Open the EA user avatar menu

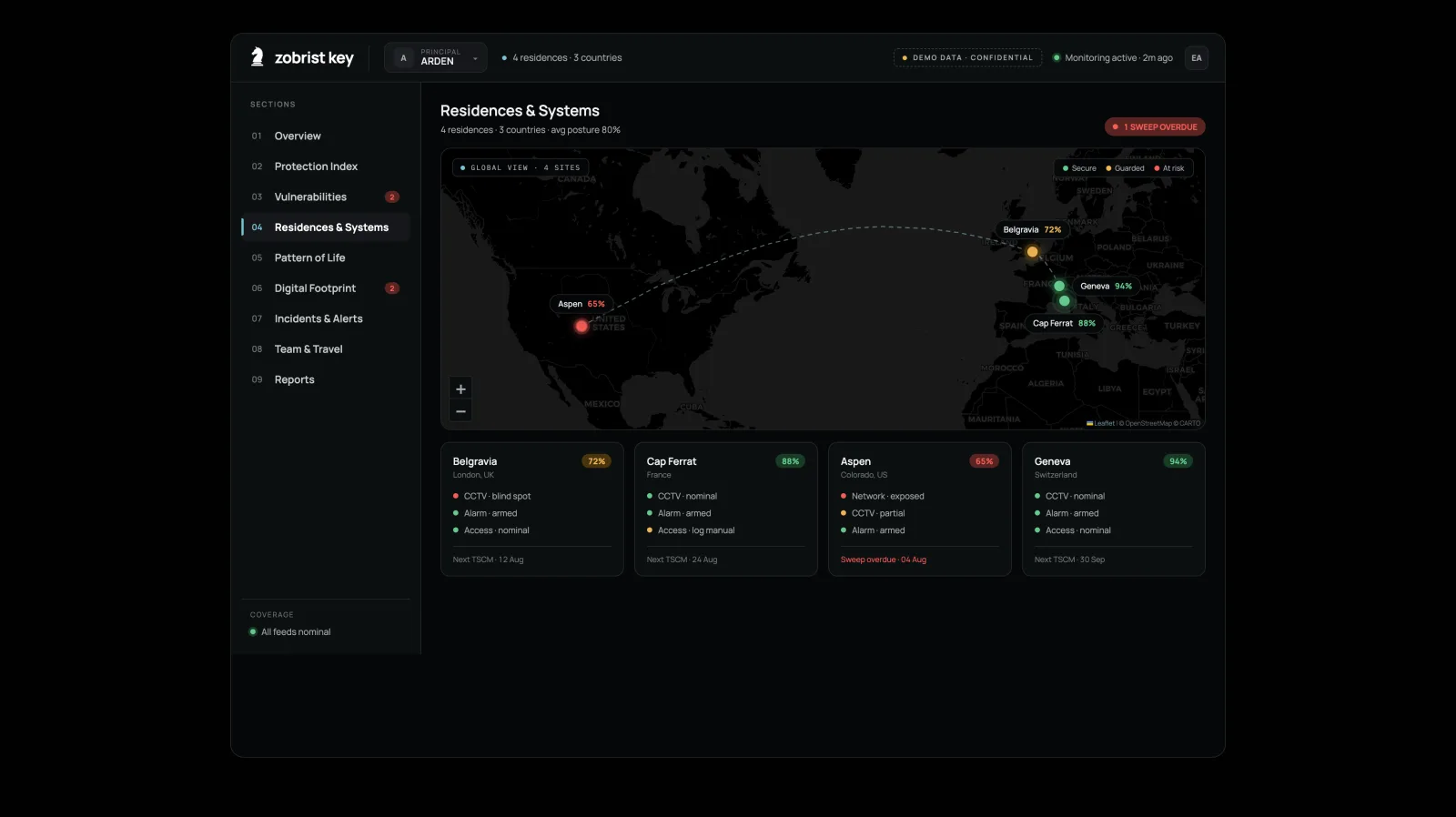pyautogui.click(x=1197, y=58)
